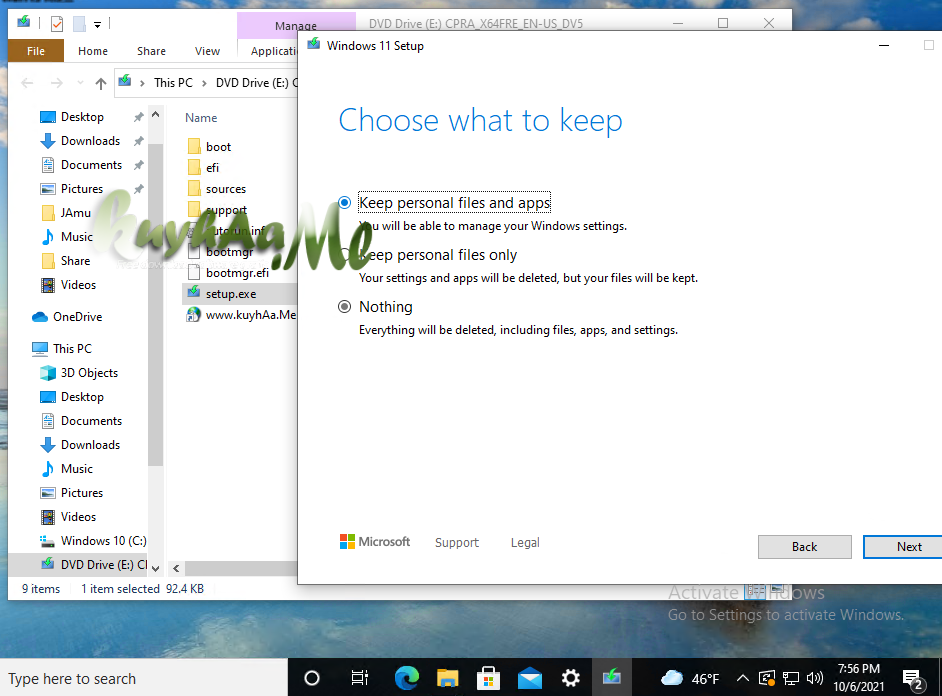Open Cortana circle on taskbar

(312, 679)
